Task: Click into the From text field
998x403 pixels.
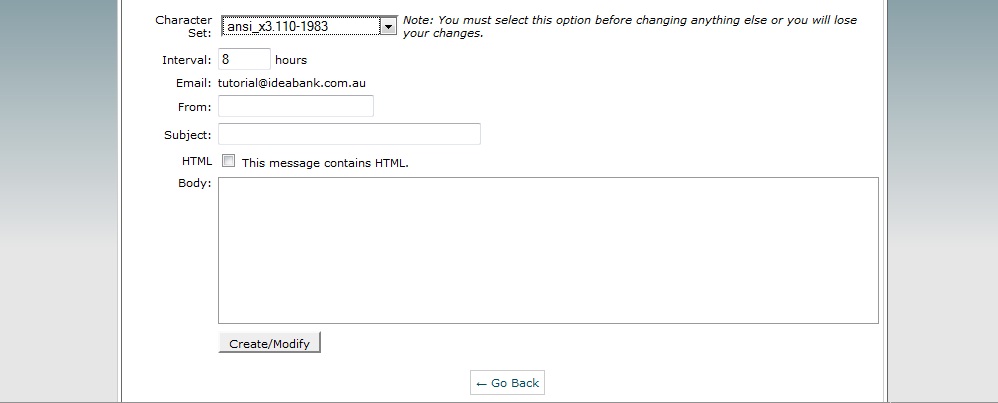Action: tap(295, 106)
